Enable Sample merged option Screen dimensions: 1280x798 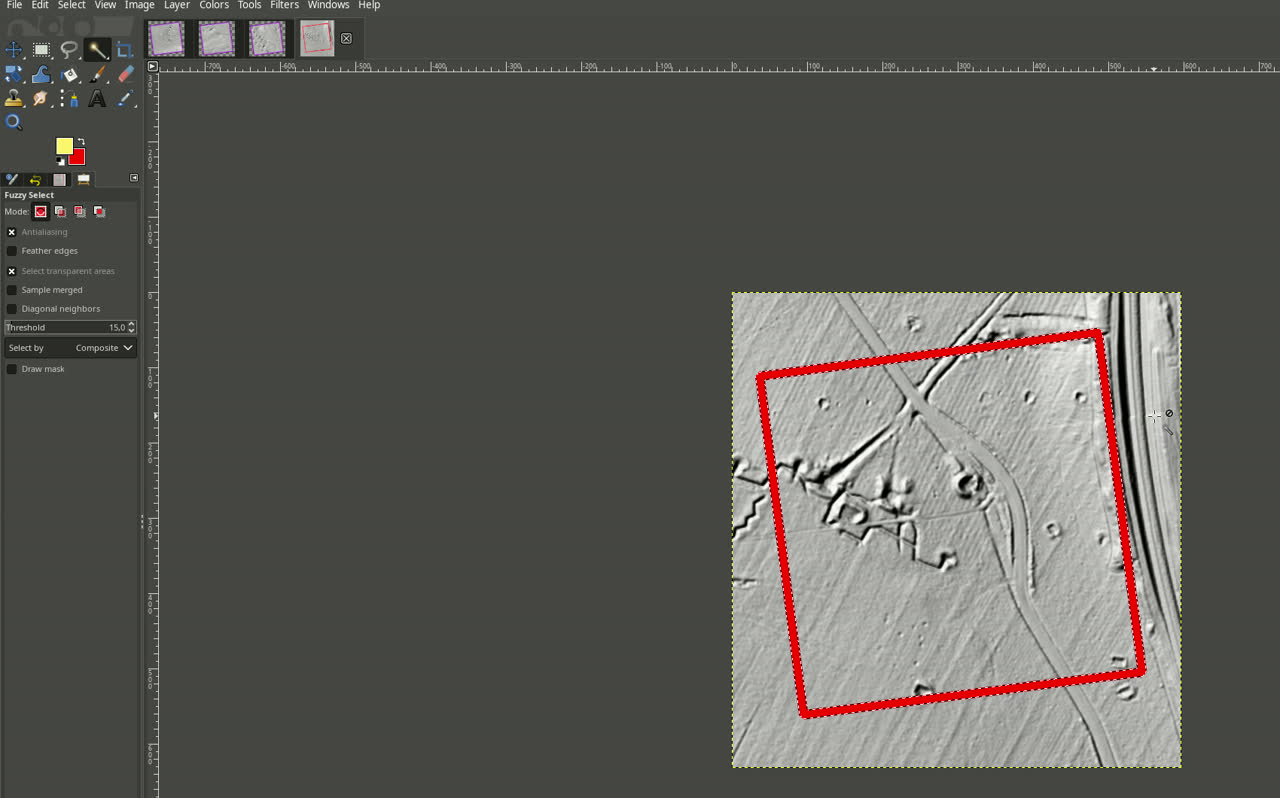(x=12, y=290)
